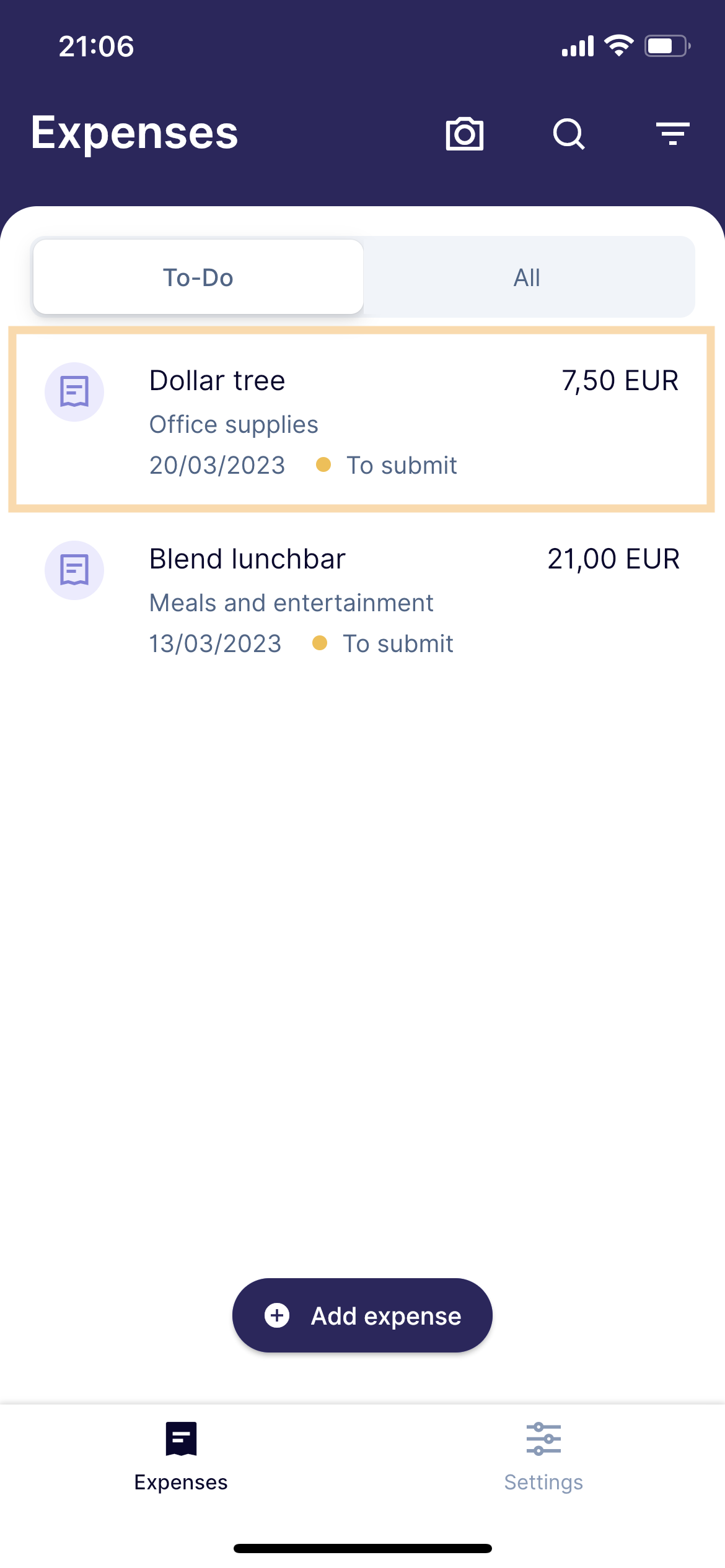Viewport: 725px width, 1568px height.
Task: Tap the 21,00 EUR amount
Action: pyautogui.click(x=613, y=559)
